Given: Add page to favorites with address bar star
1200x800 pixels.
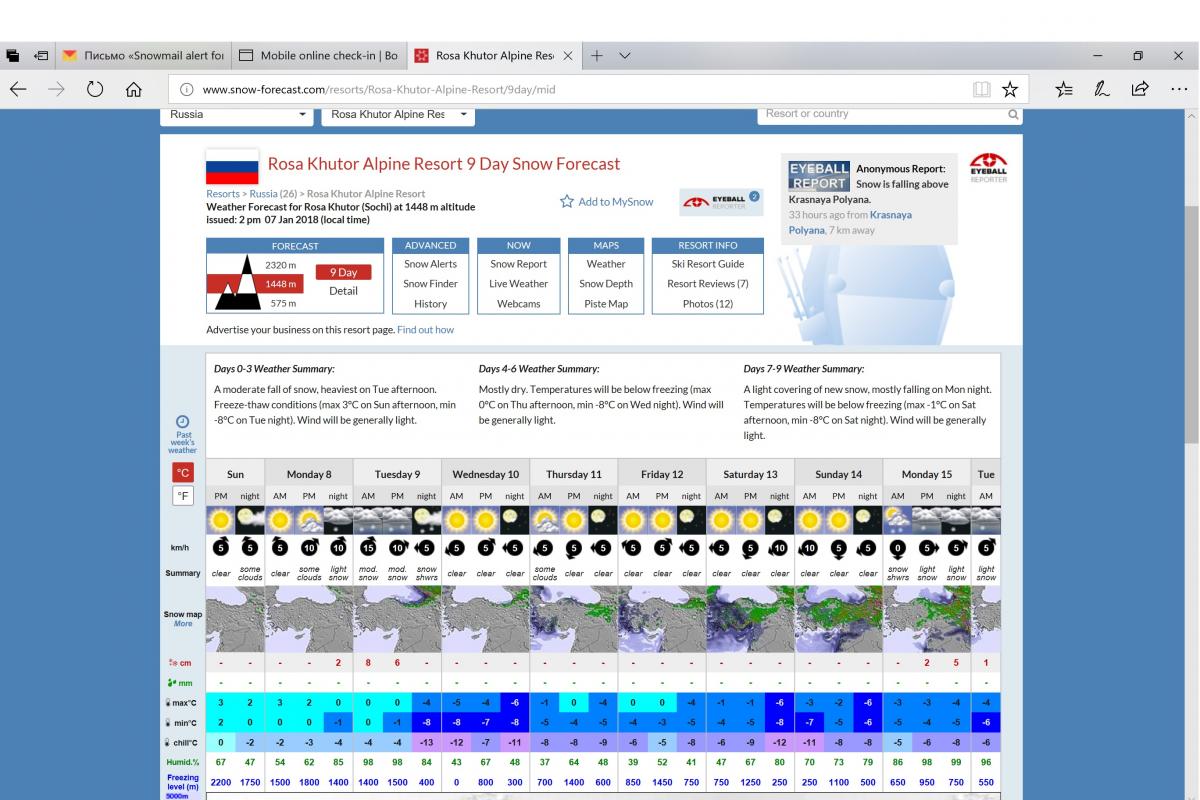Looking at the screenshot, I should tap(1010, 89).
